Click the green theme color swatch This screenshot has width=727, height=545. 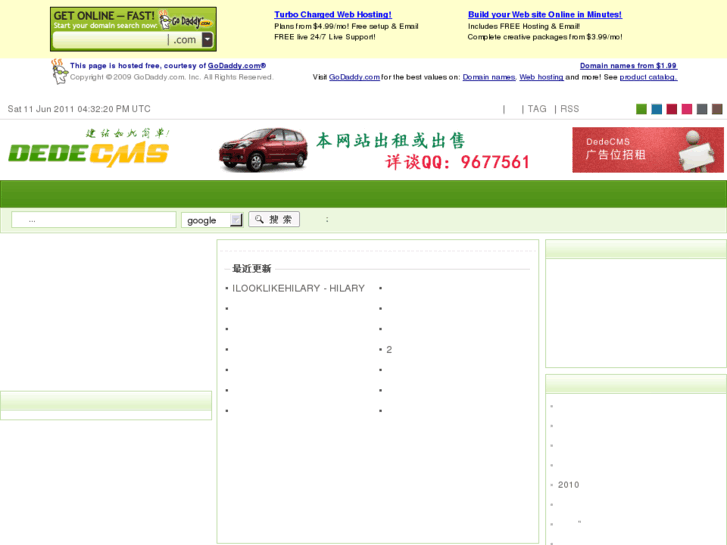point(641,109)
